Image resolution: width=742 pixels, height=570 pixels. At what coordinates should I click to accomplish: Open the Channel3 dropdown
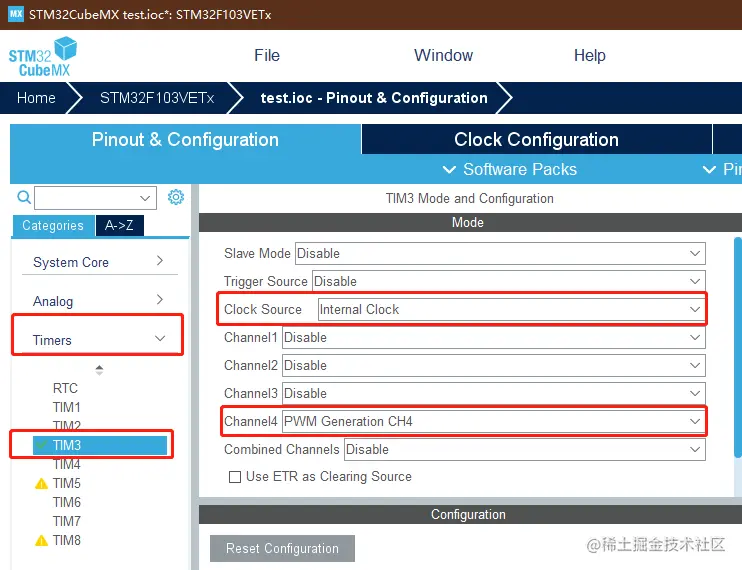point(494,393)
